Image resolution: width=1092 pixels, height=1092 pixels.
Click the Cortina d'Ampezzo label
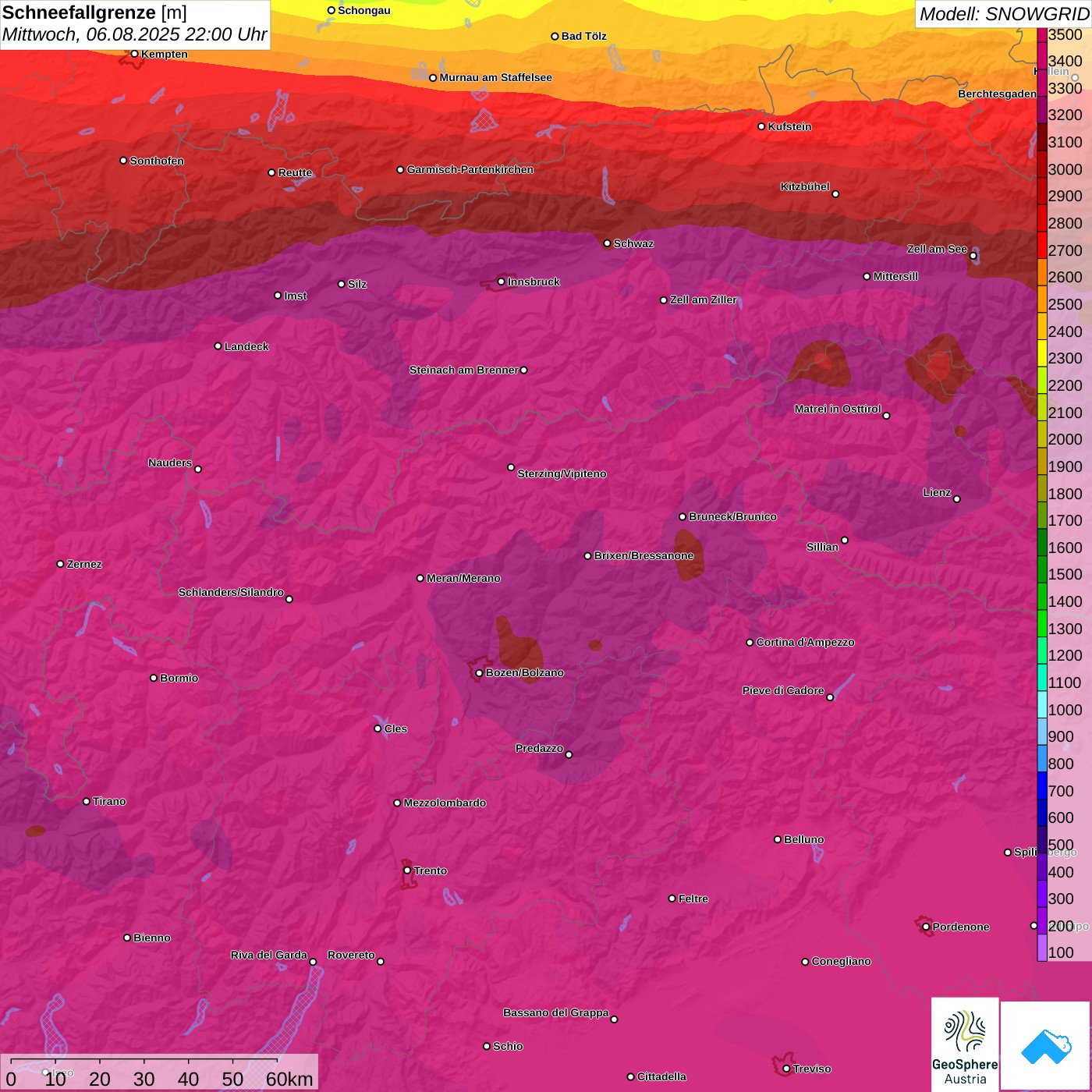[x=805, y=642]
